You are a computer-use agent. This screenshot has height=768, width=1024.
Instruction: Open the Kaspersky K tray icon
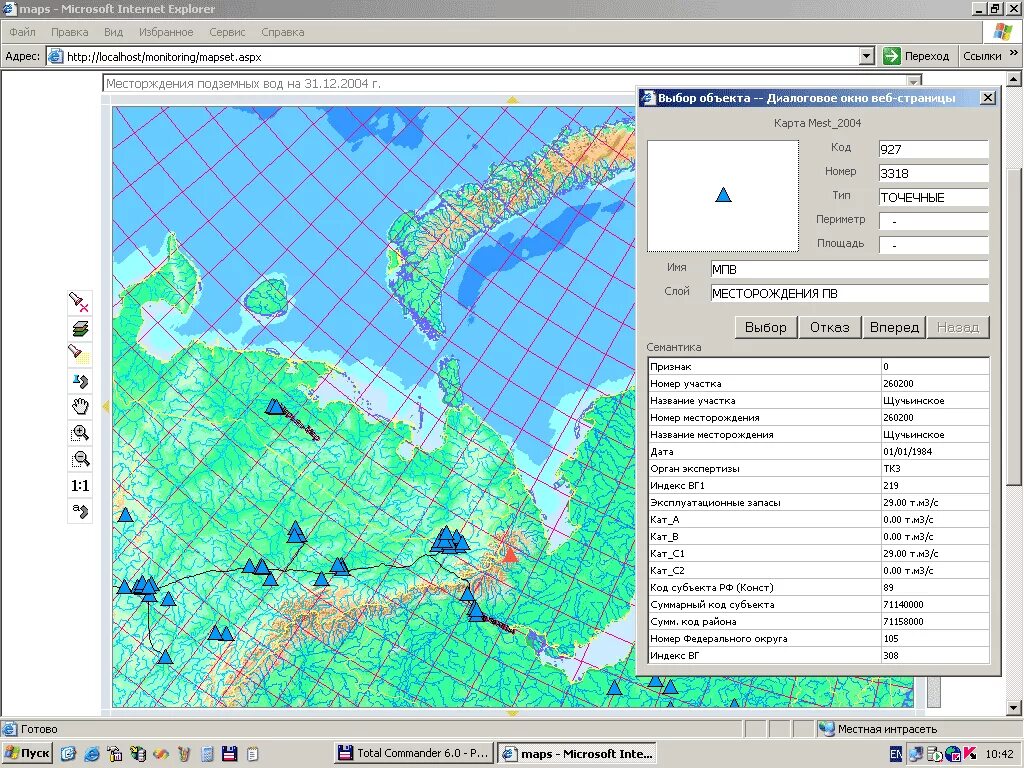click(x=970, y=754)
